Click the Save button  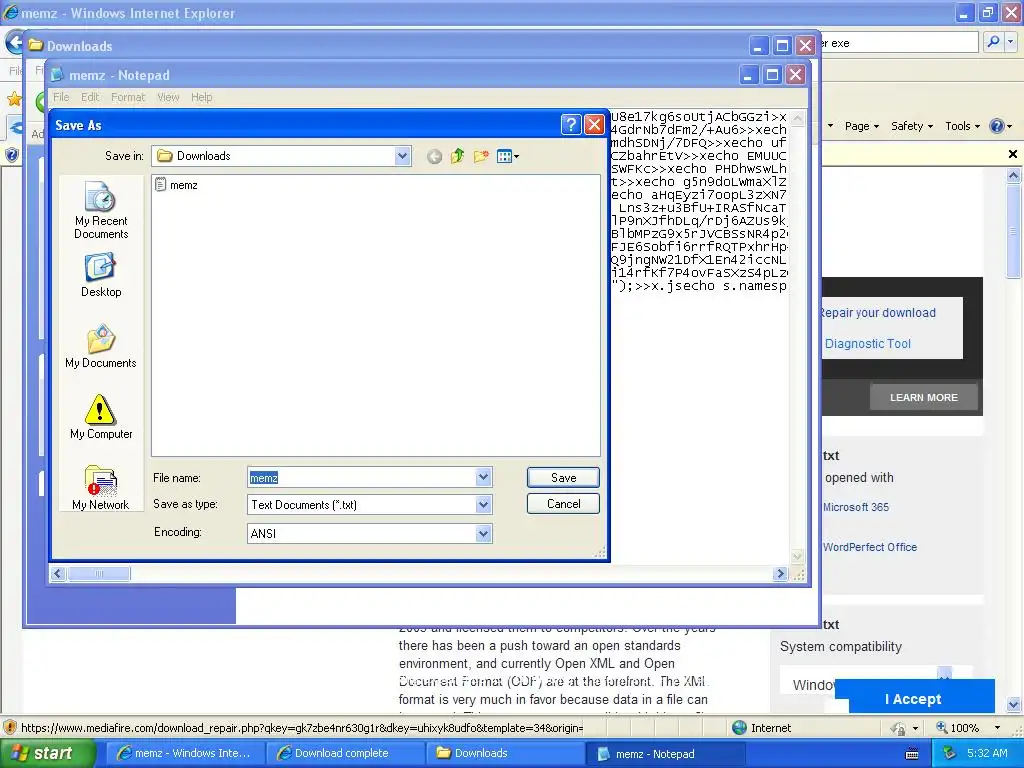pyautogui.click(x=563, y=477)
